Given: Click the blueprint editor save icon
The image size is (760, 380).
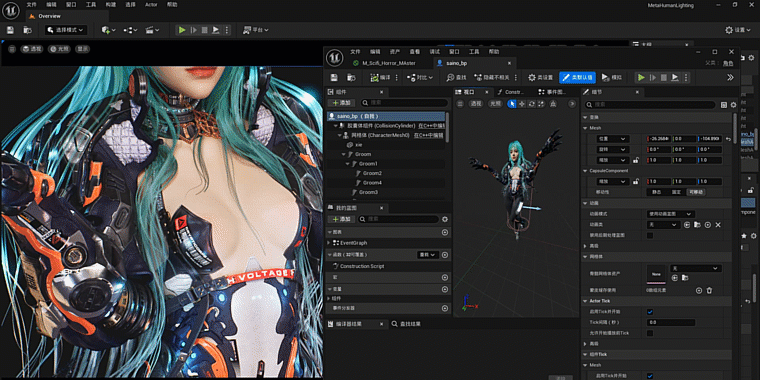Looking at the screenshot, I should [x=334, y=78].
